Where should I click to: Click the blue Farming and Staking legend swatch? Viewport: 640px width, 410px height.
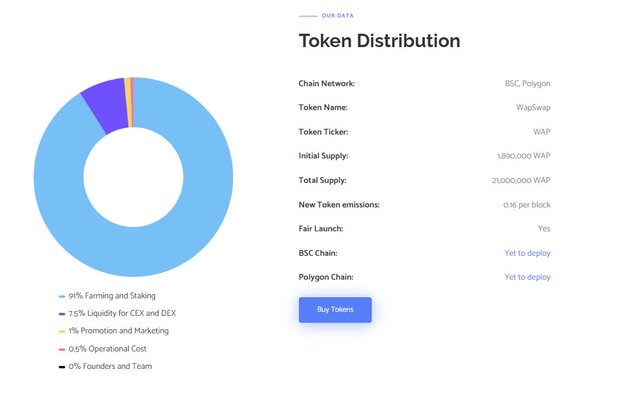62,297
